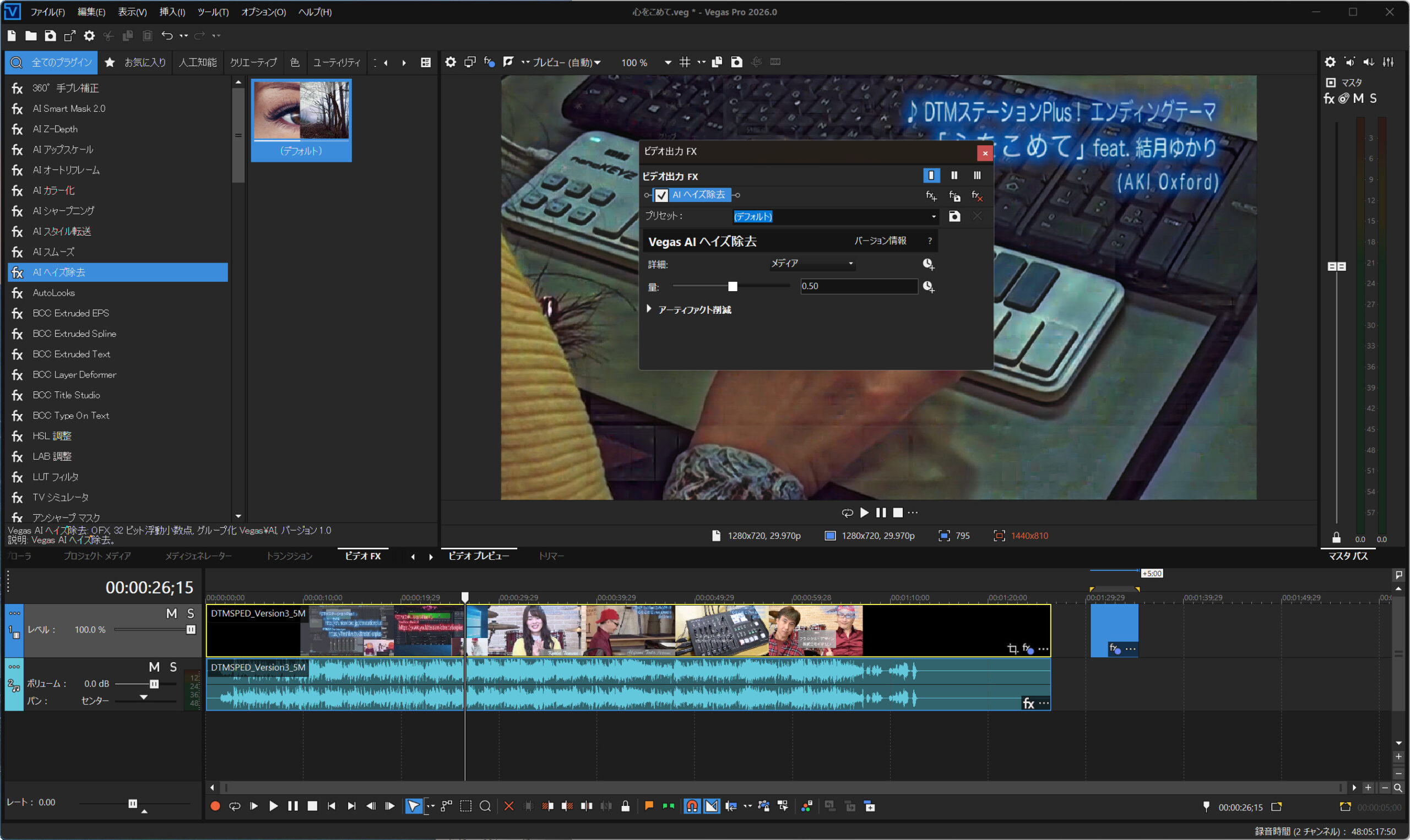Switch to the トランジション tab

pyautogui.click(x=289, y=557)
